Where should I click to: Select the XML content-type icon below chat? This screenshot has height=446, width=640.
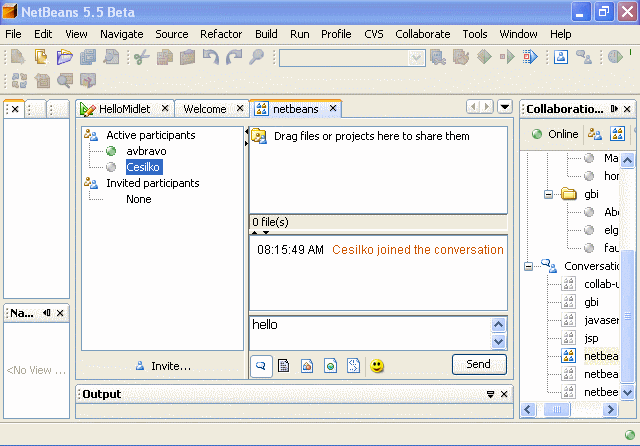coord(353,366)
